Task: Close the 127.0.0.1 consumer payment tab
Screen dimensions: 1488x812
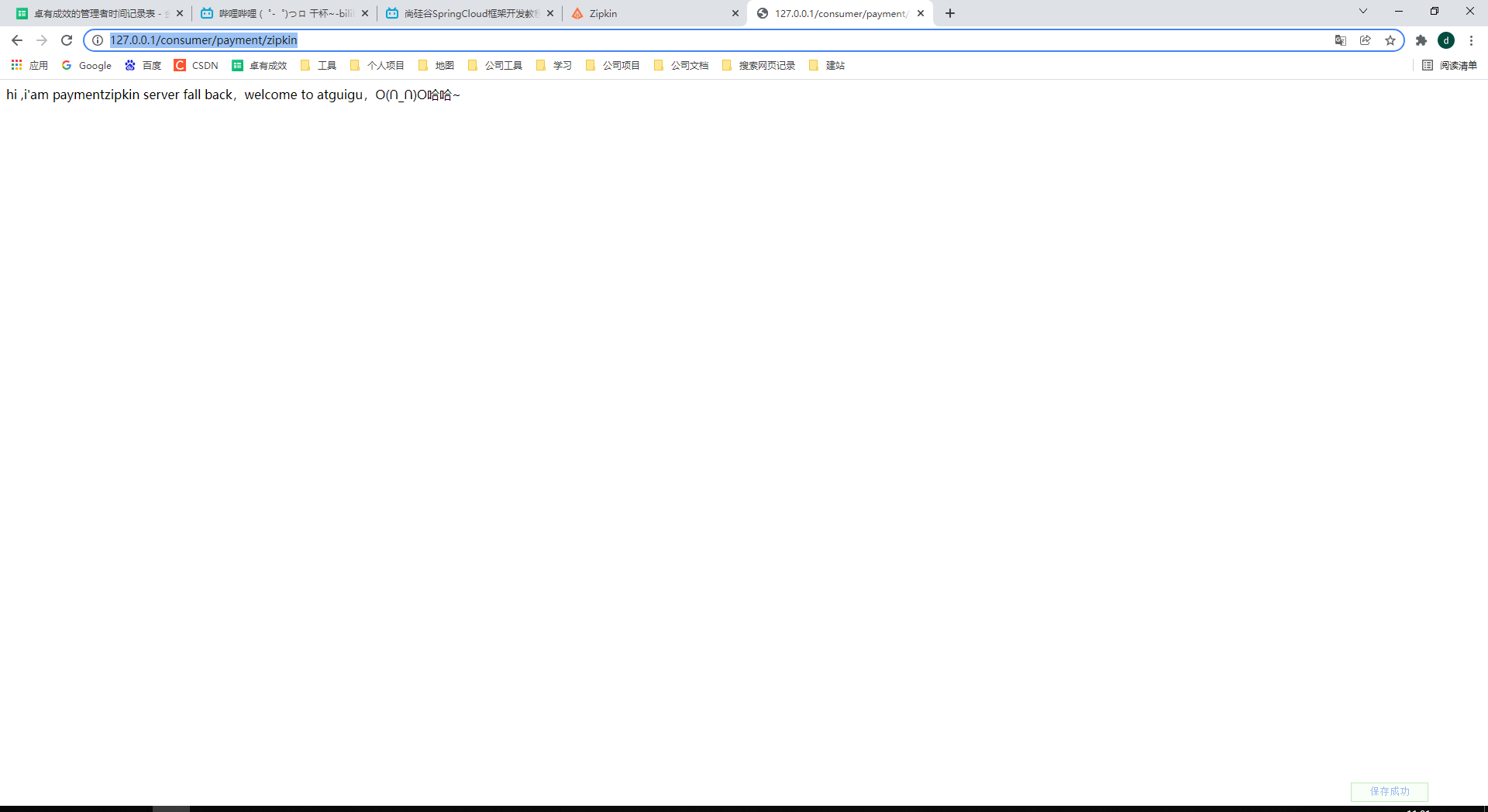Action: 921,13
